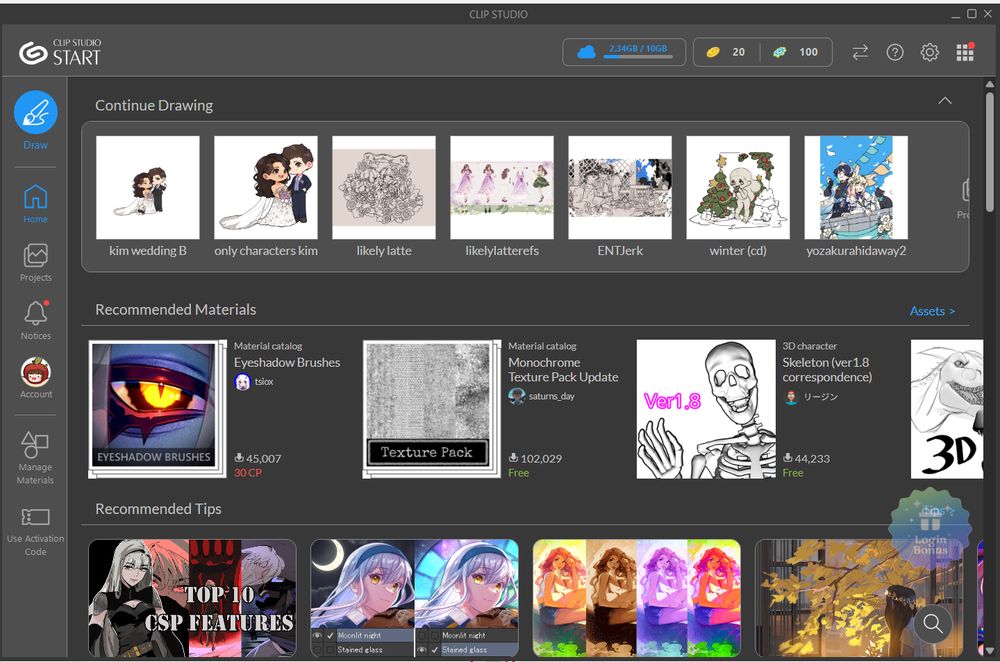Click the search magnifier button
Viewport: 1000px width, 662px height.
932,624
